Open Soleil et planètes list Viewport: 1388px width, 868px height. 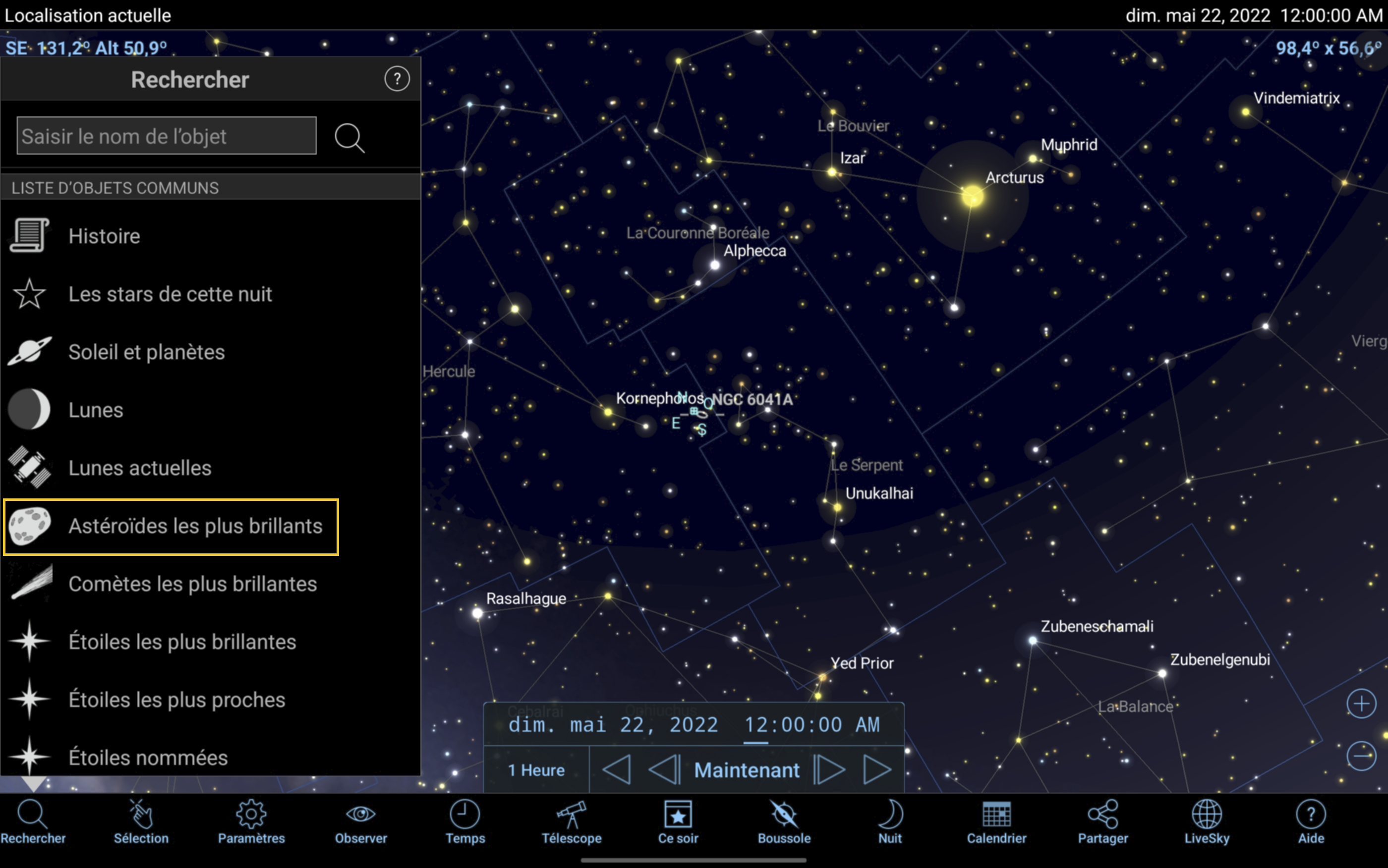(x=146, y=352)
